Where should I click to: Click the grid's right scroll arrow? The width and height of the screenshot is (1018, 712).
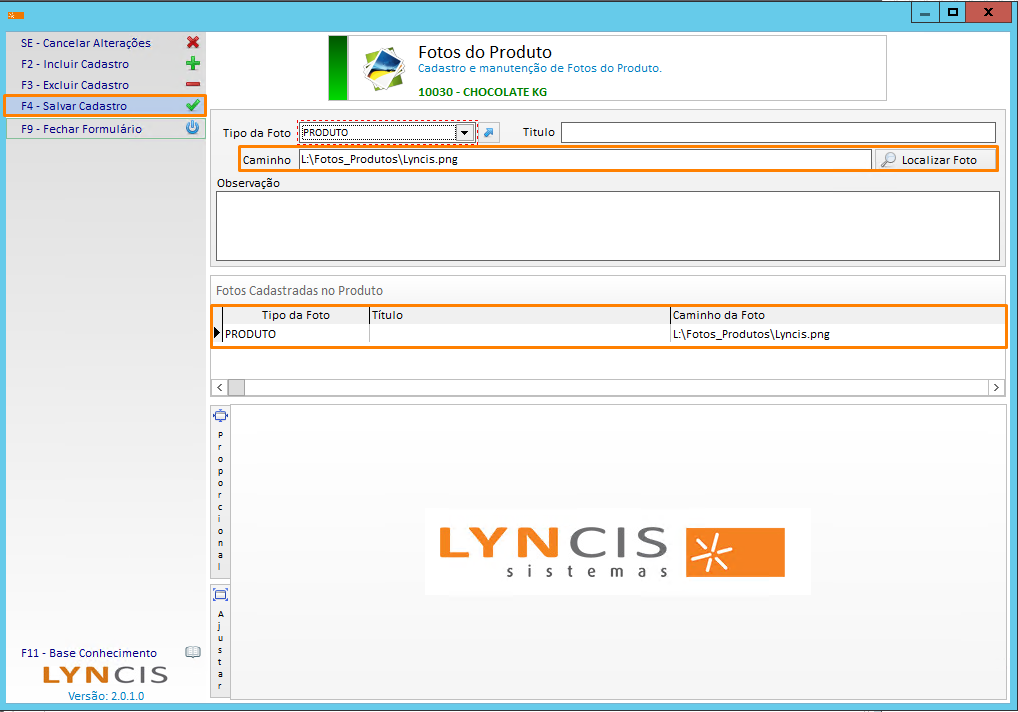pos(996,387)
